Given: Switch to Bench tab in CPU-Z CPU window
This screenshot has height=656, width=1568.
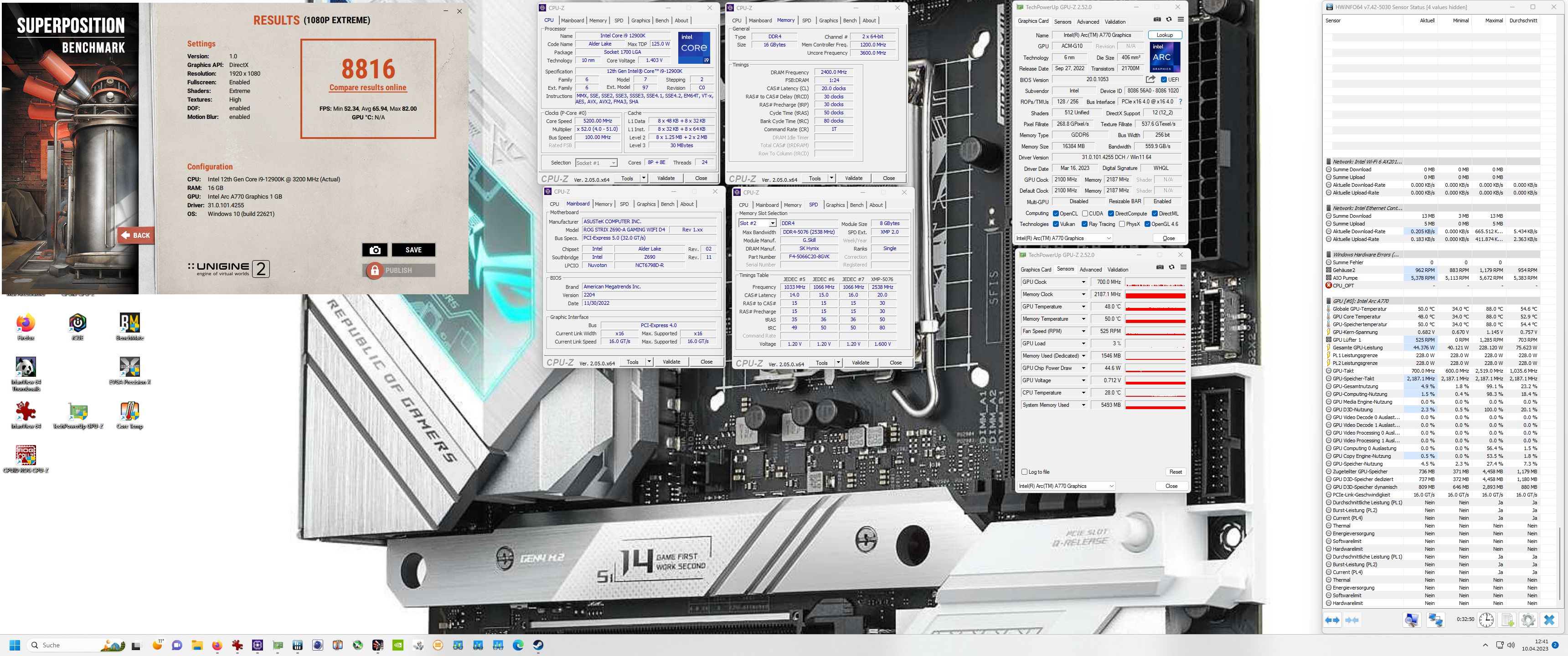Looking at the screenshot, I should (x=662, y=20).
